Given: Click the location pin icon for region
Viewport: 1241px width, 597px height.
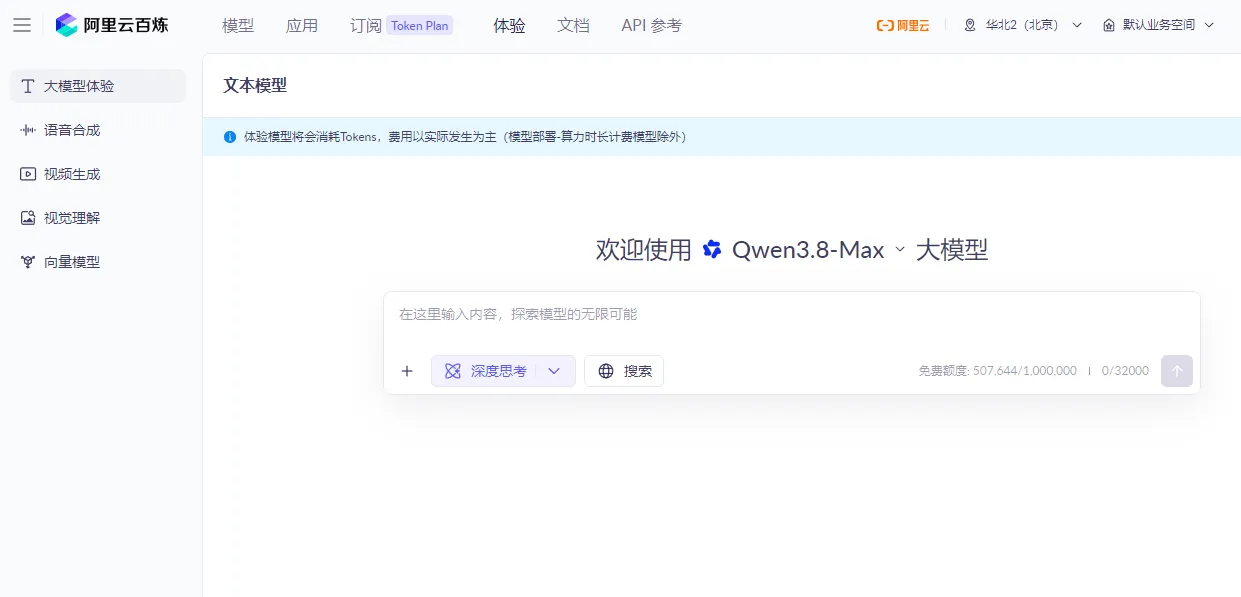Looking at the screenshot, I should point(970,25).
